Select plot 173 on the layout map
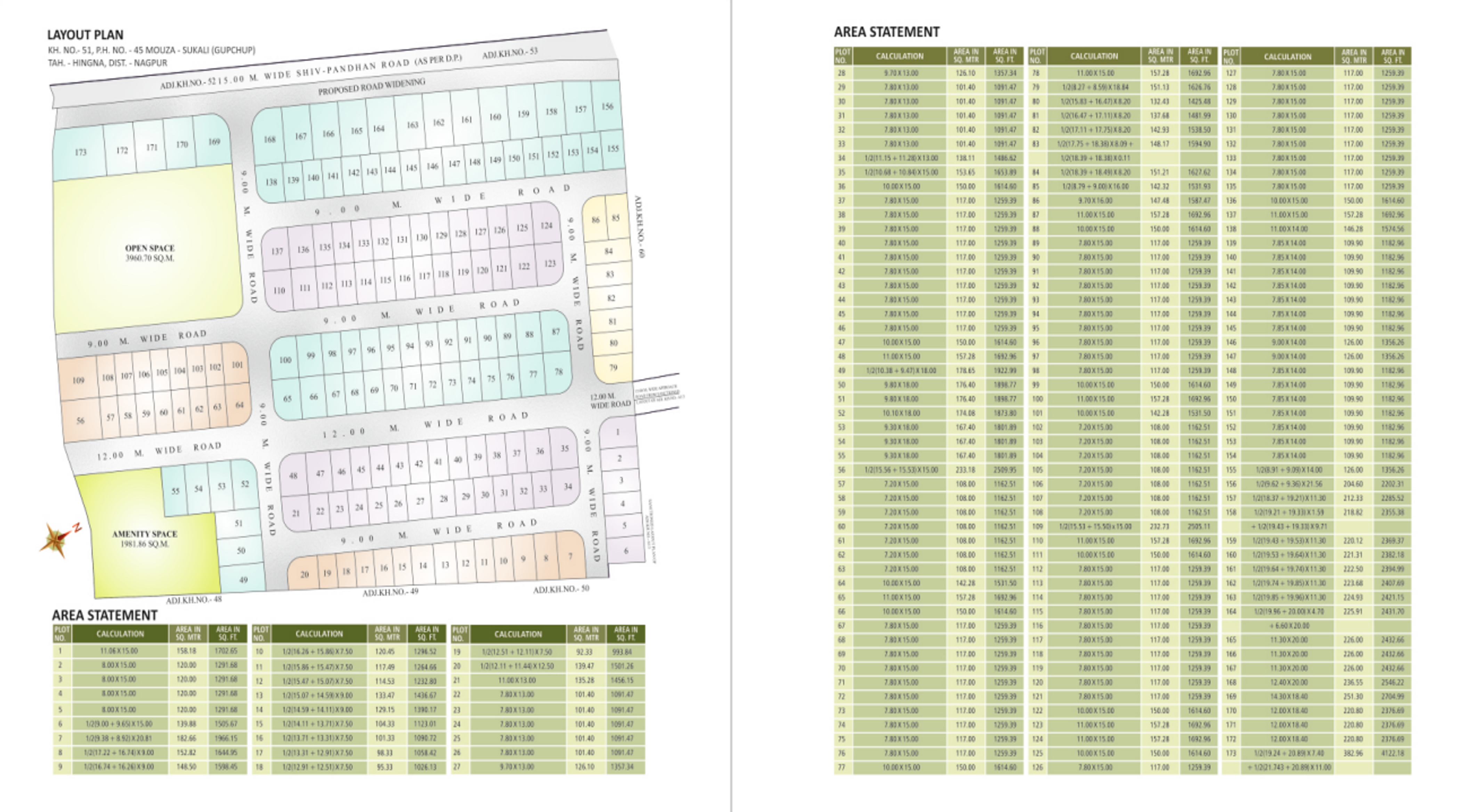This screenshot has width=1458, height=812. point(80,152)
